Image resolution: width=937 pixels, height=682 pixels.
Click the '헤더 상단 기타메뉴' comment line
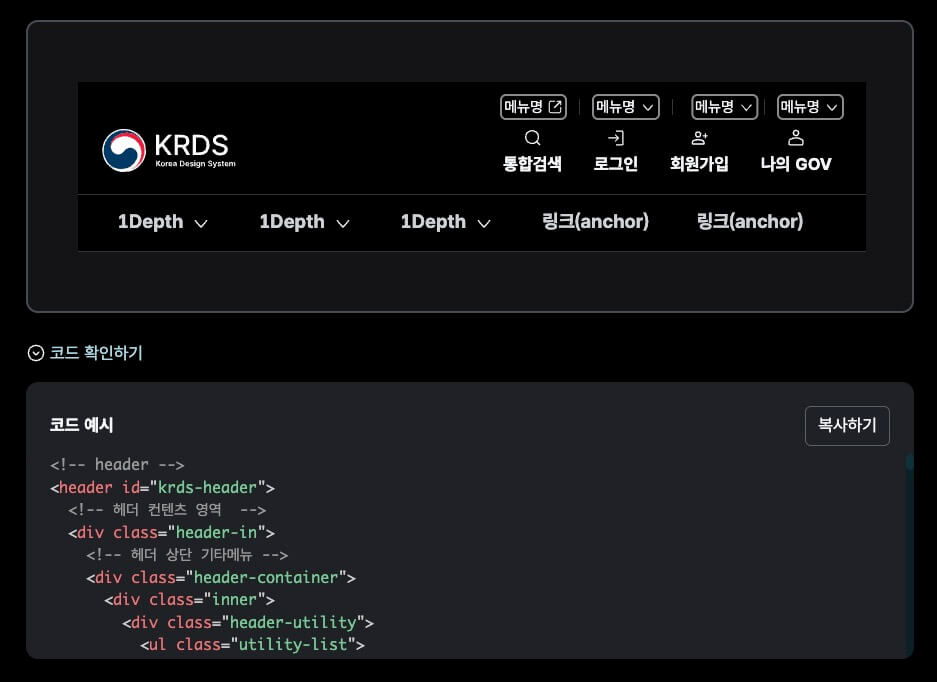point(187,555)
